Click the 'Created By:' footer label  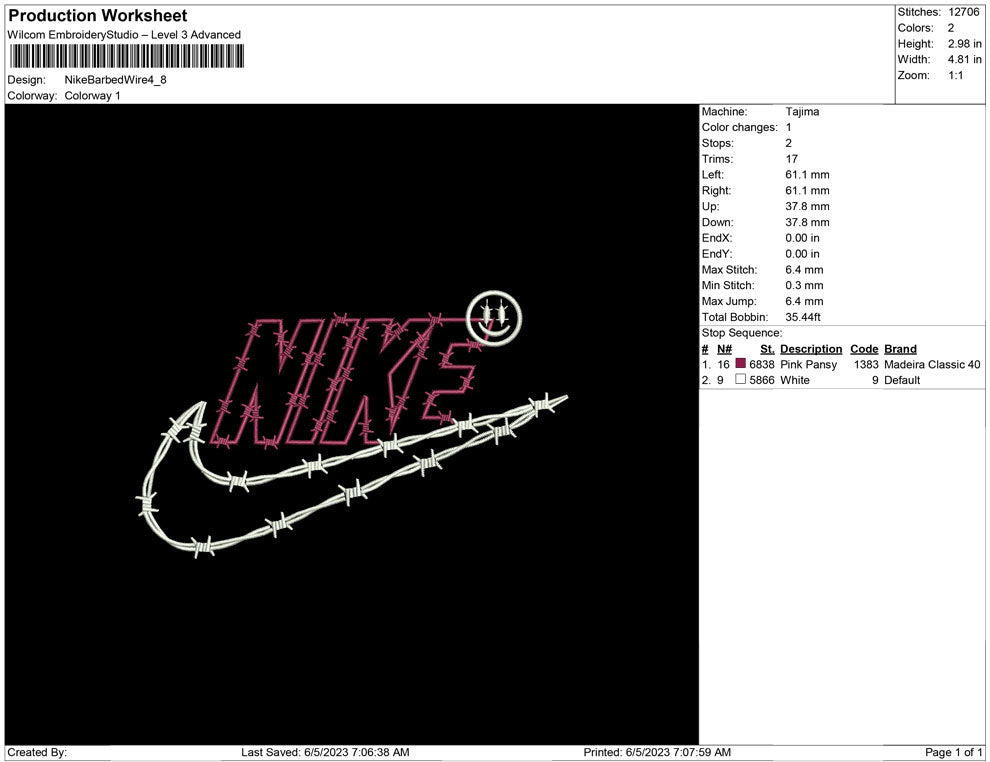(x=37, y=752)
